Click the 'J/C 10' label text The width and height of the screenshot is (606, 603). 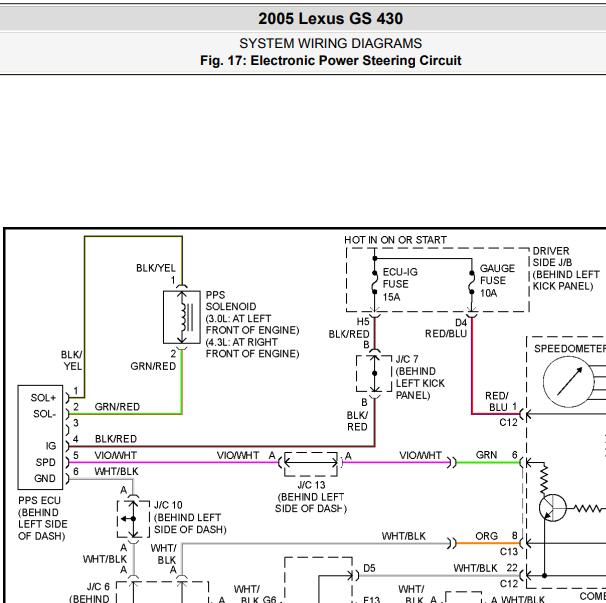(168, 505)
